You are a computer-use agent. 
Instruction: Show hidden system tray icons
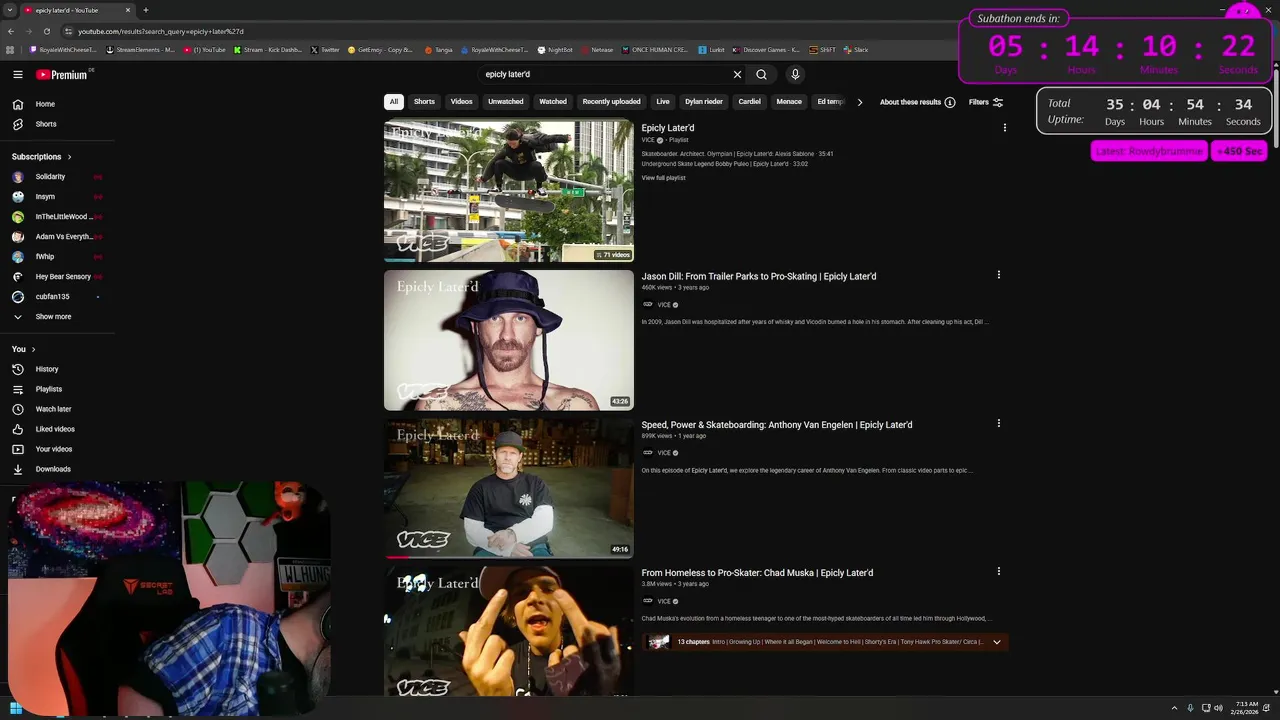pos(1175,708)
